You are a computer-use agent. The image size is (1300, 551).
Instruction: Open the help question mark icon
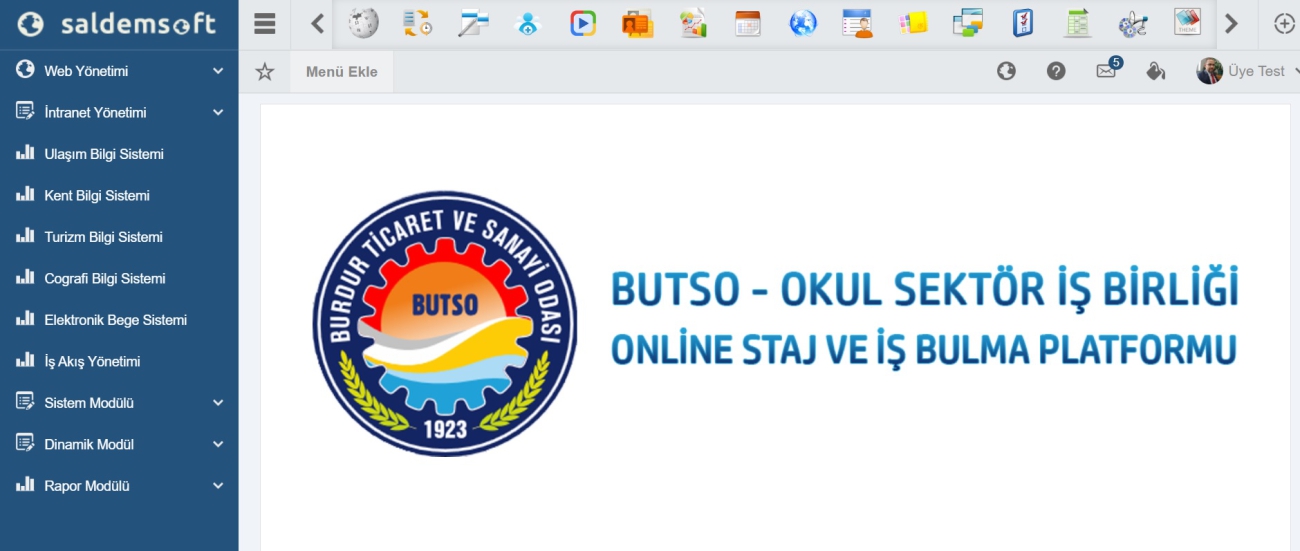click(1056, 71)
